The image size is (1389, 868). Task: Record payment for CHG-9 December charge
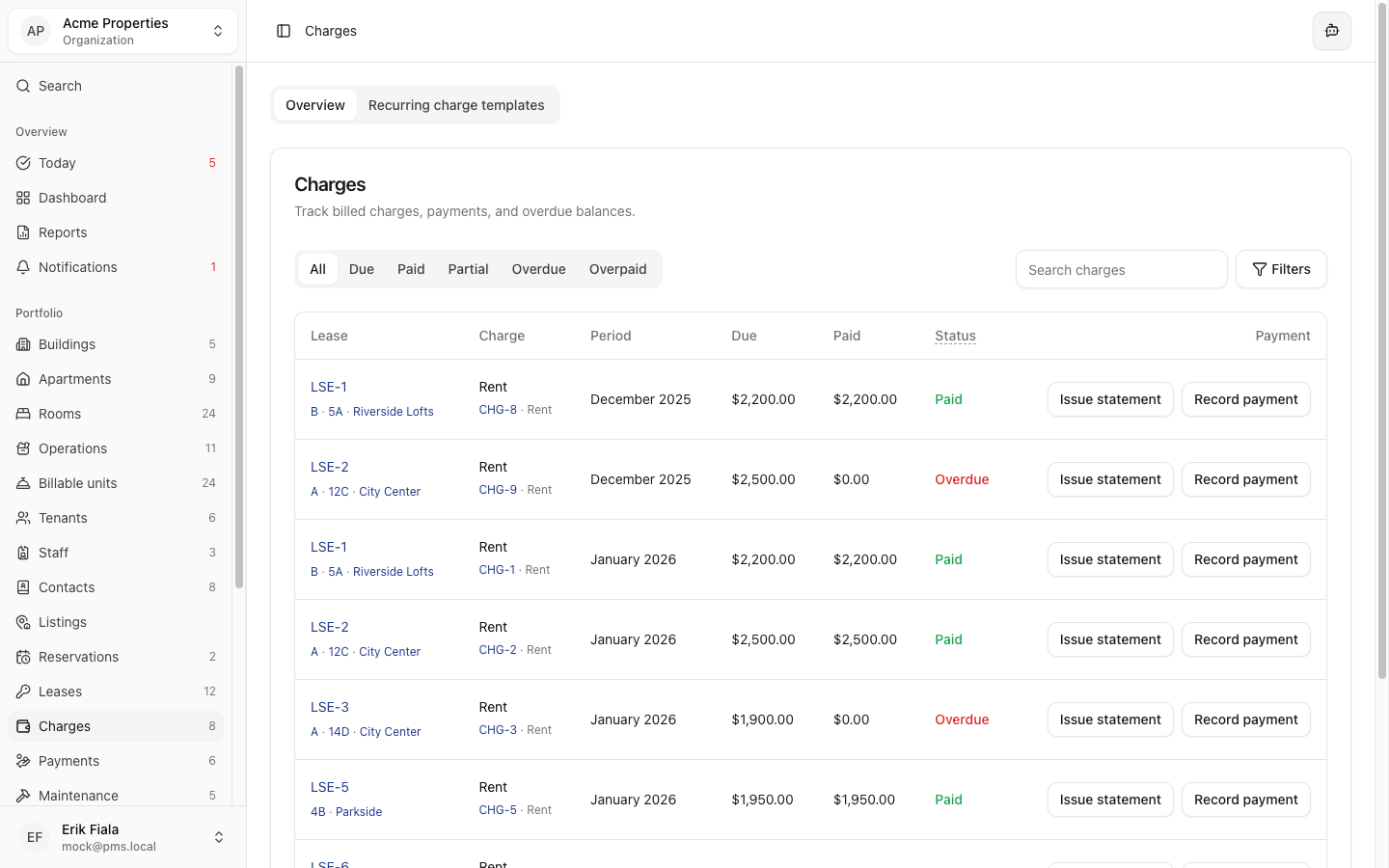pos(1245,479)
